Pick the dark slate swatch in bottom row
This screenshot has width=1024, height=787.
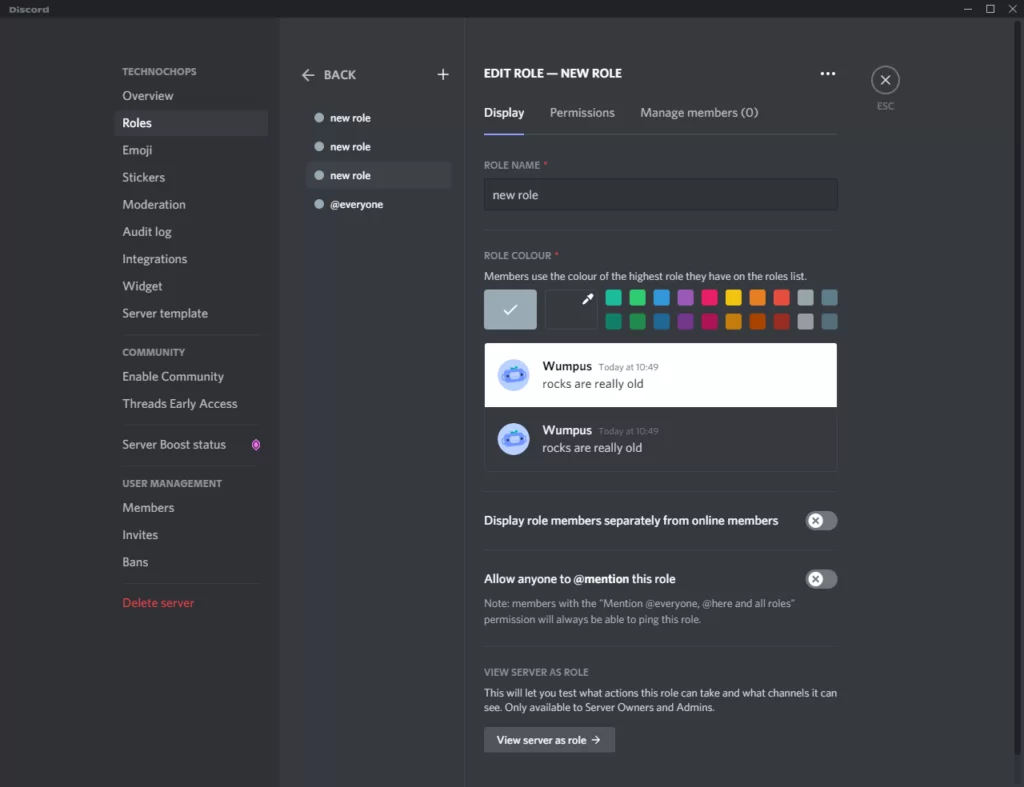pyautogui.click(x=829, y=321)
